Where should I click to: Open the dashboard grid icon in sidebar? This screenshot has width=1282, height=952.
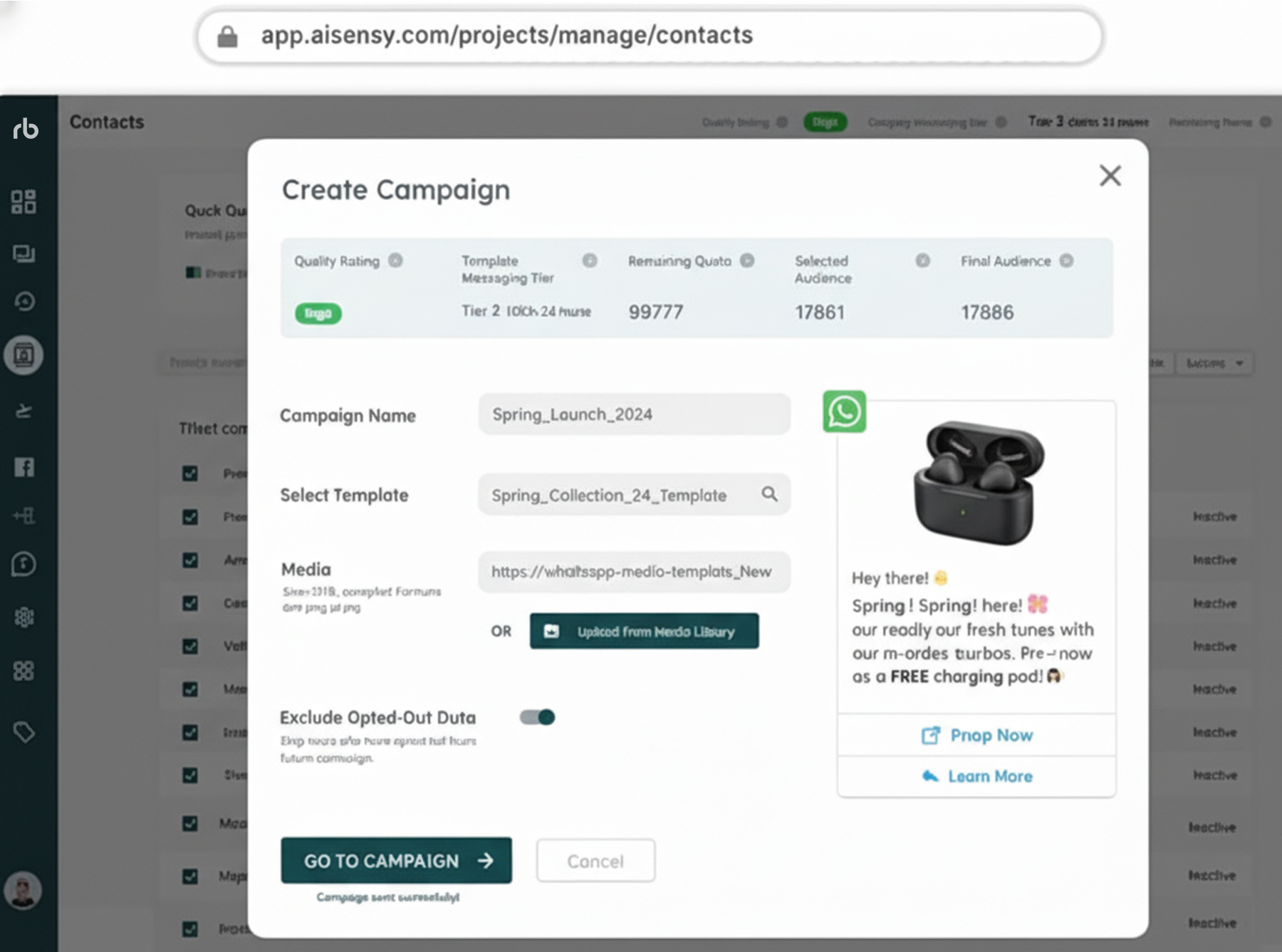coord(24,202)
